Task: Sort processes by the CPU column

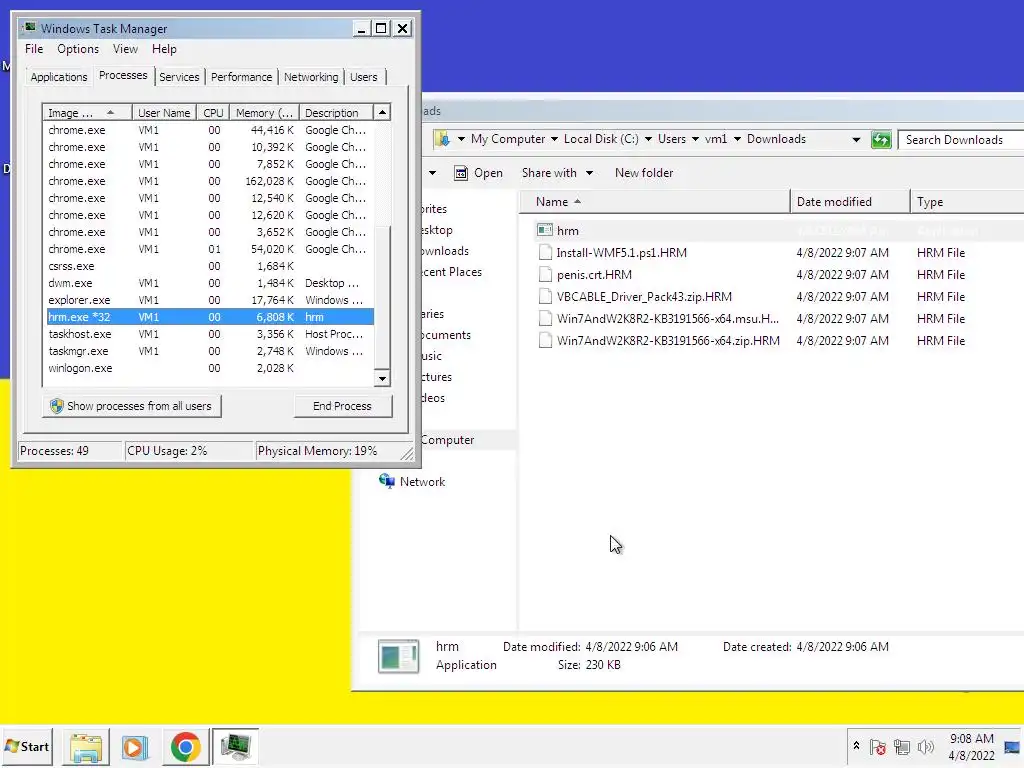Action: 213,113
